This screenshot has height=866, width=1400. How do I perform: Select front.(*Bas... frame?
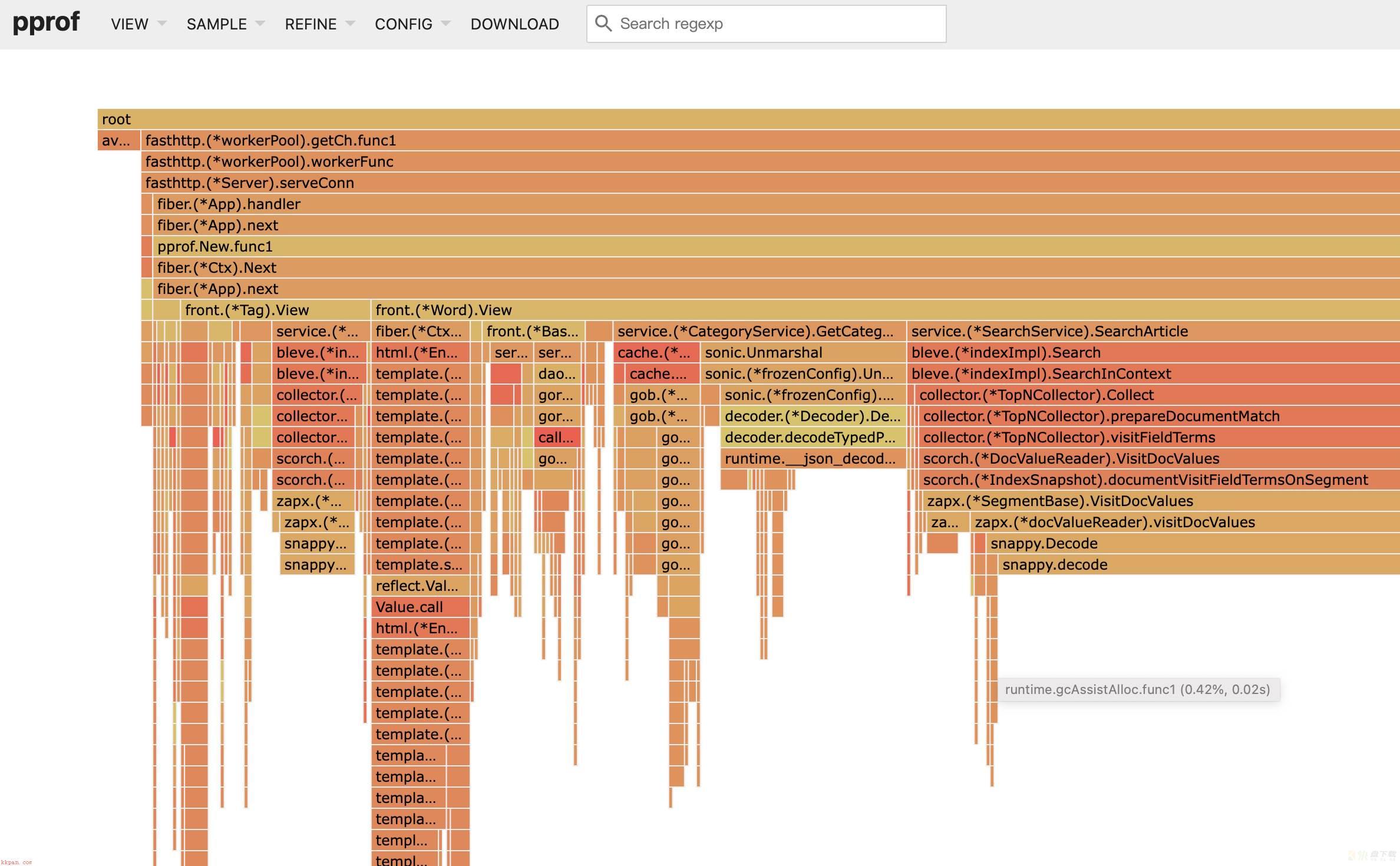[533, 331]
